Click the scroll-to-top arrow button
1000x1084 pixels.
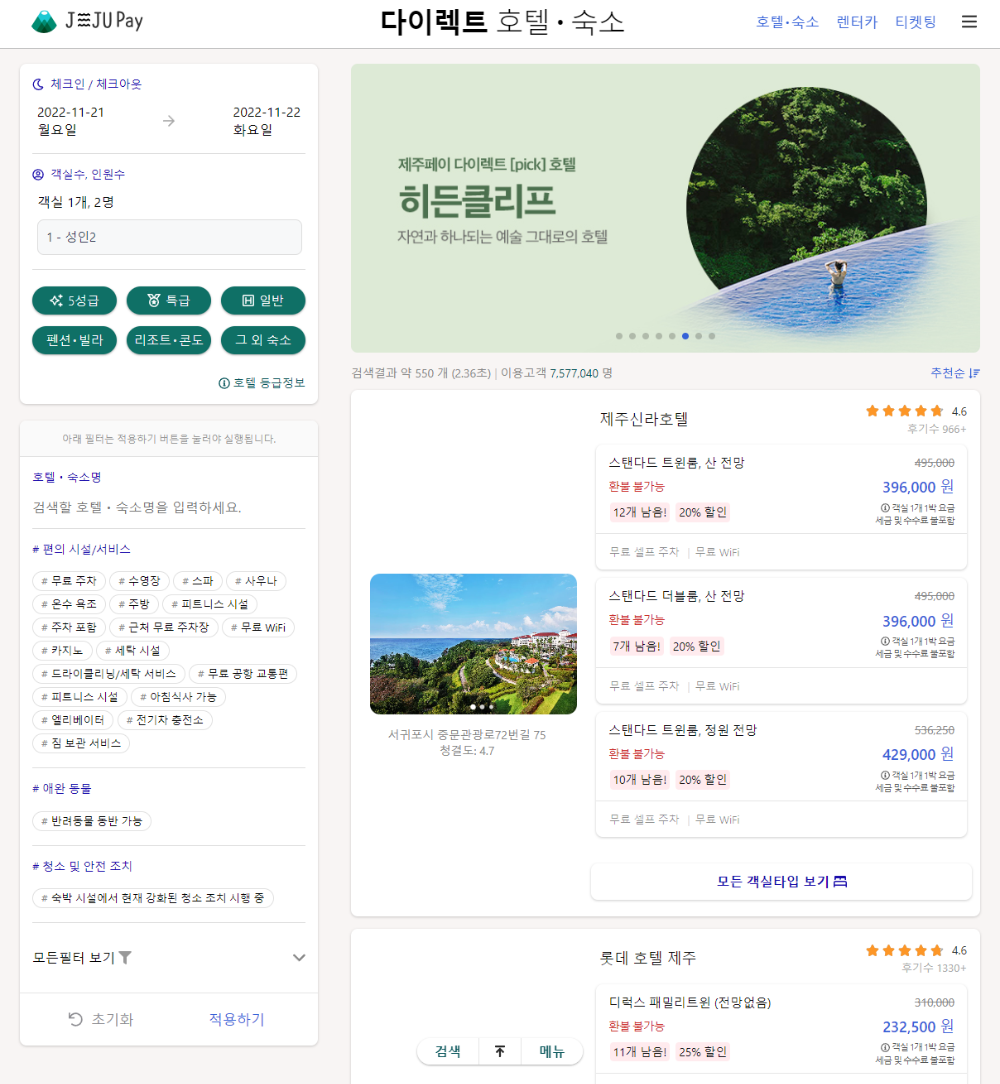(x=499, y=1052)
